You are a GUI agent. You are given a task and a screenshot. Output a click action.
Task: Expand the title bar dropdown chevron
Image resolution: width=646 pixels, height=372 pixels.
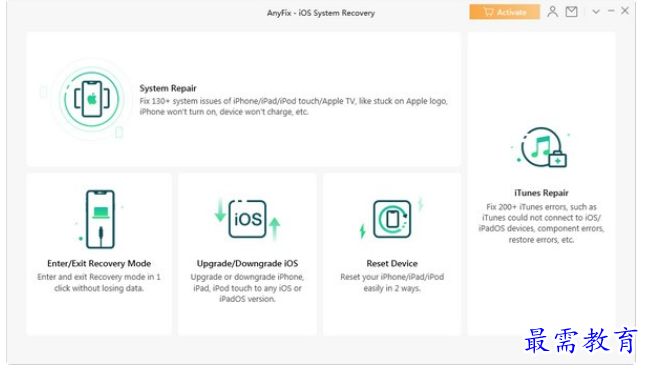pos(596,12)
